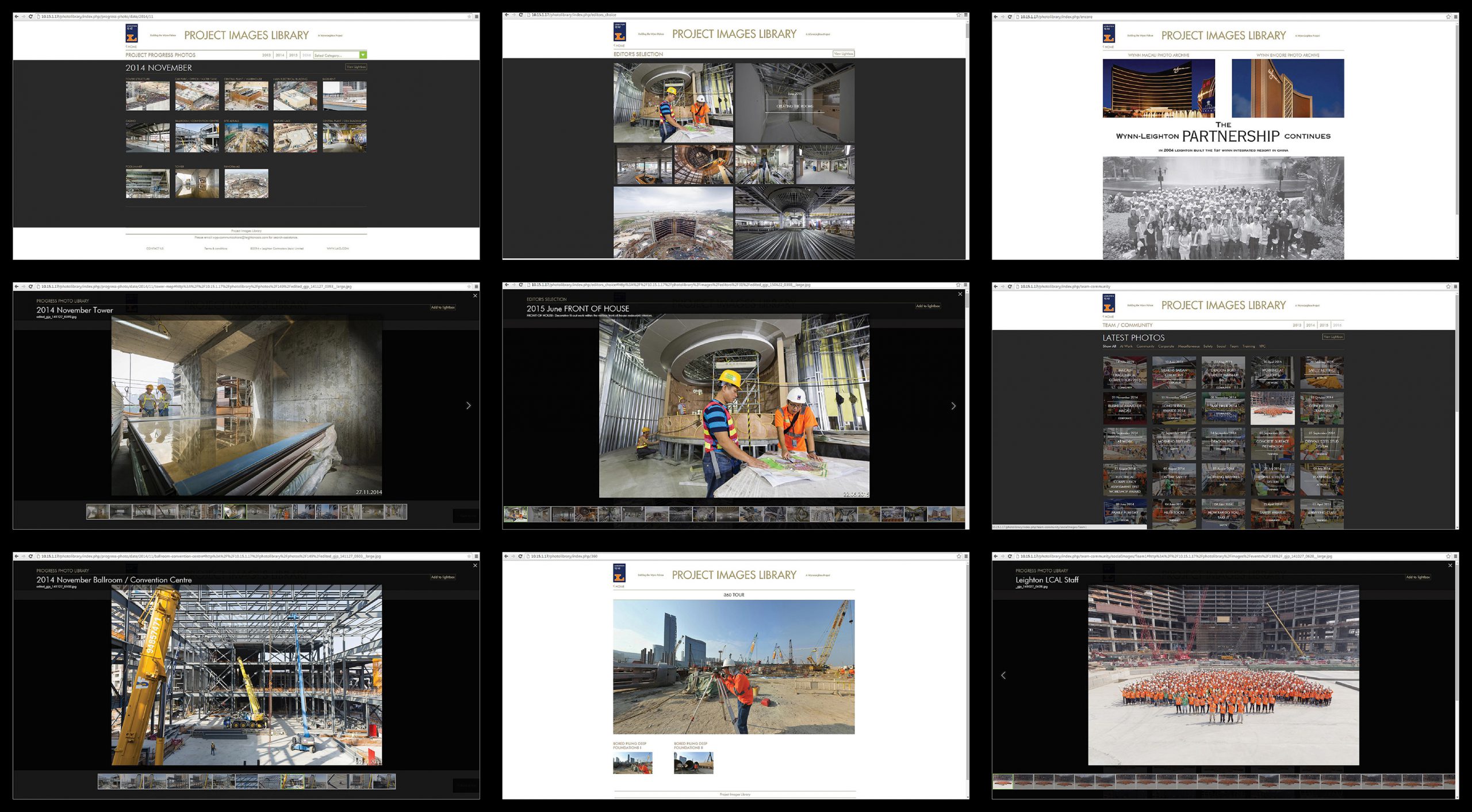1472x812 pixels.
Task: Click the Leighton logo in the 360 Tour window
Action: click(619, 574)
